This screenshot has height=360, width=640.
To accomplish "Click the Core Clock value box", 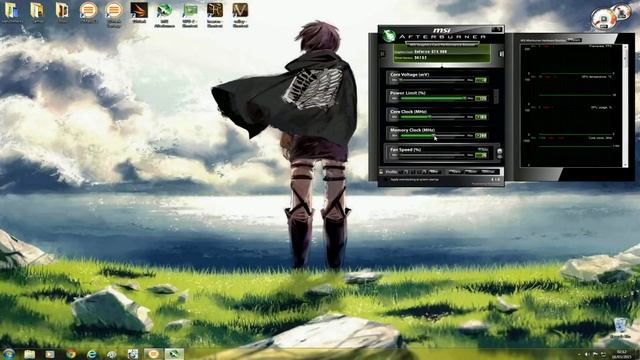I will point(481,117).
